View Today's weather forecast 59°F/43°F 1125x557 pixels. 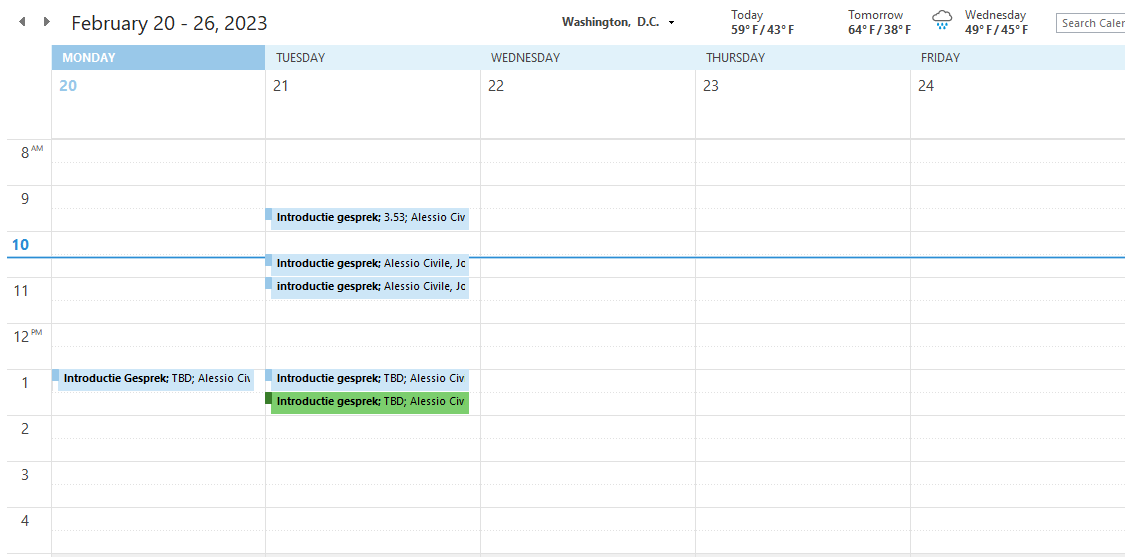(762, 22)
